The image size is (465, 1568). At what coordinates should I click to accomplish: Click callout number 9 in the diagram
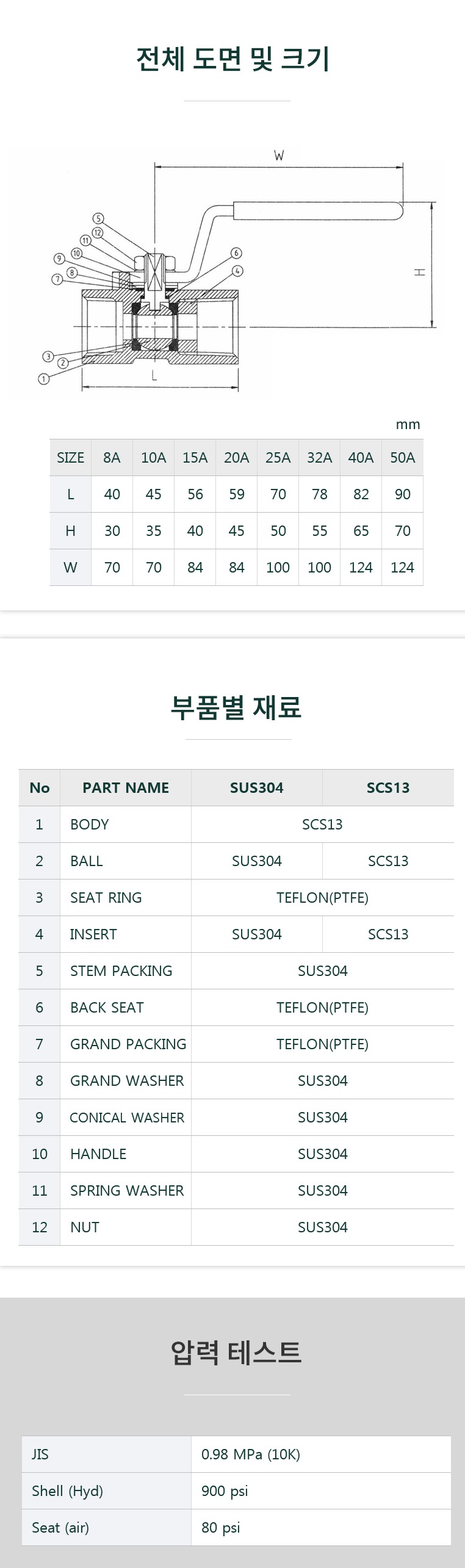(x=59, y=259)
